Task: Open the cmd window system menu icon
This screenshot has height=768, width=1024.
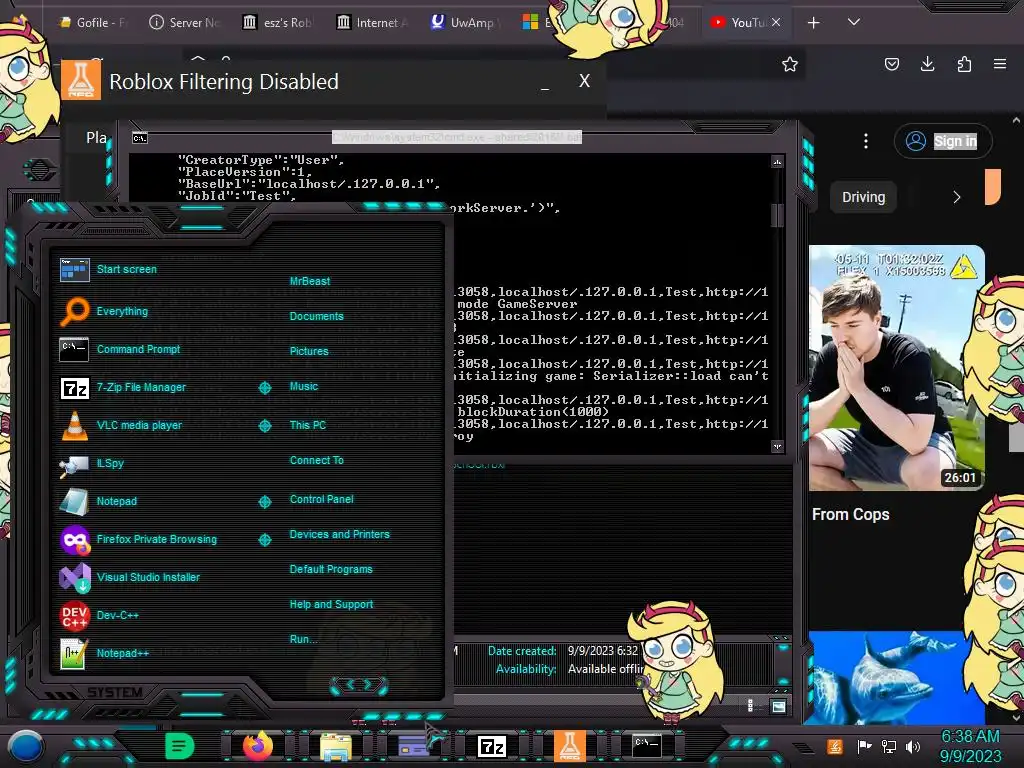Action: (x=140, y=138)
